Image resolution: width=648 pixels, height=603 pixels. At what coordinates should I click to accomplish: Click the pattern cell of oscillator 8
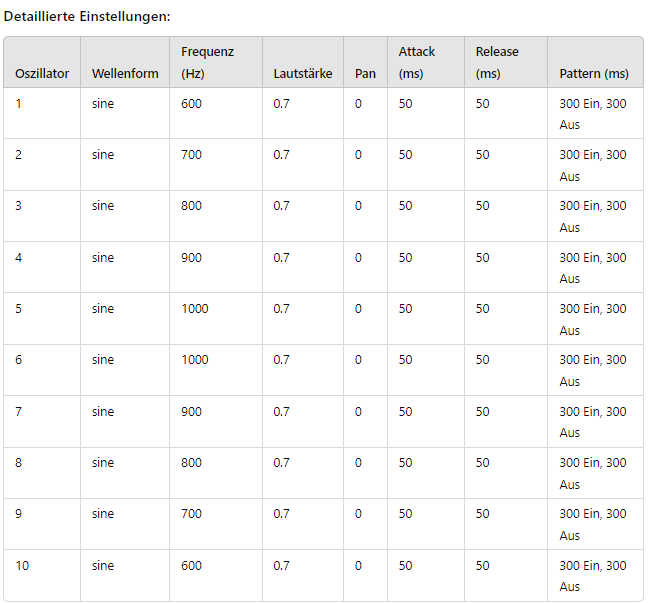pos(593,473)
